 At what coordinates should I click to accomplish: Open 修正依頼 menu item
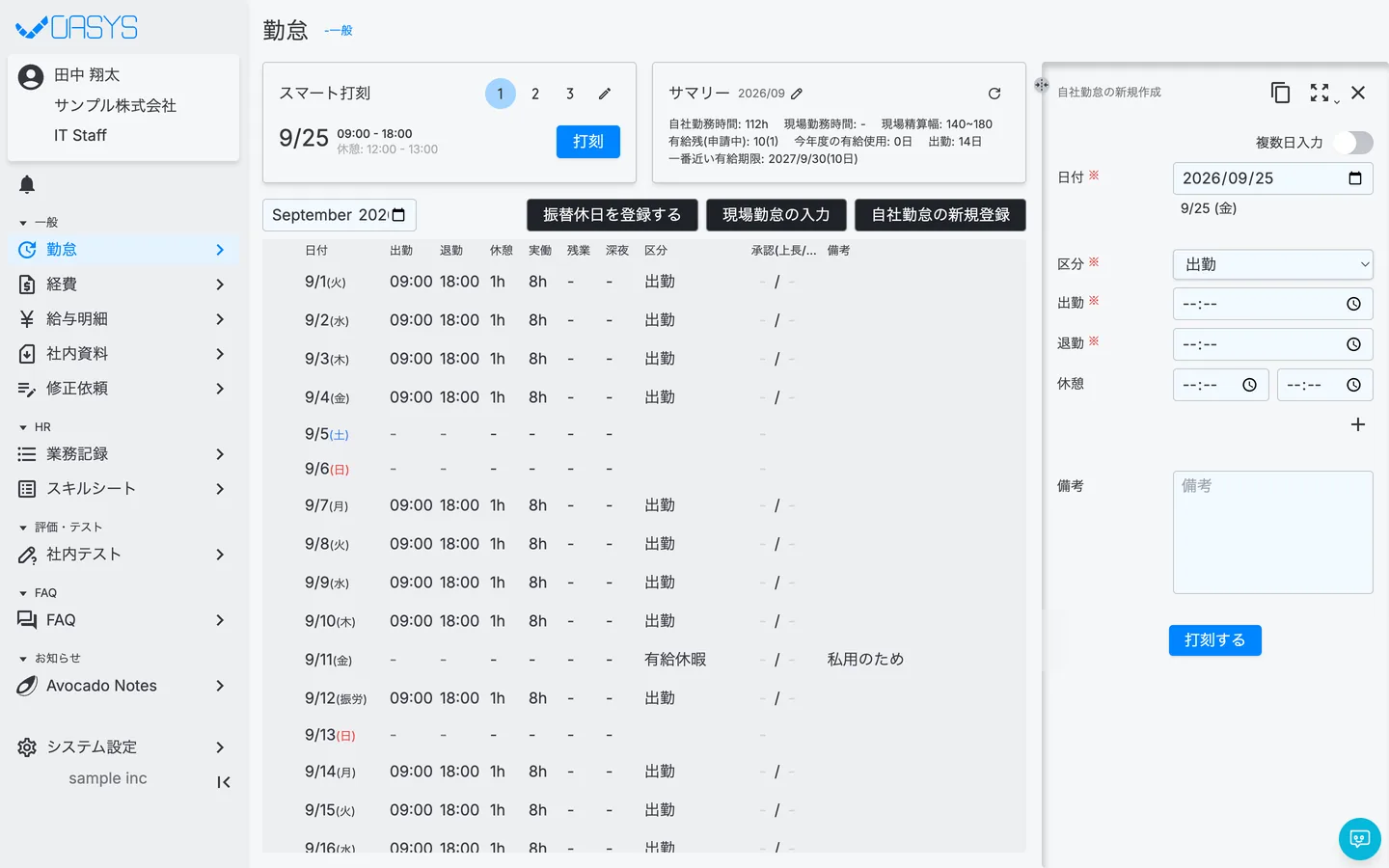[123, 389]
